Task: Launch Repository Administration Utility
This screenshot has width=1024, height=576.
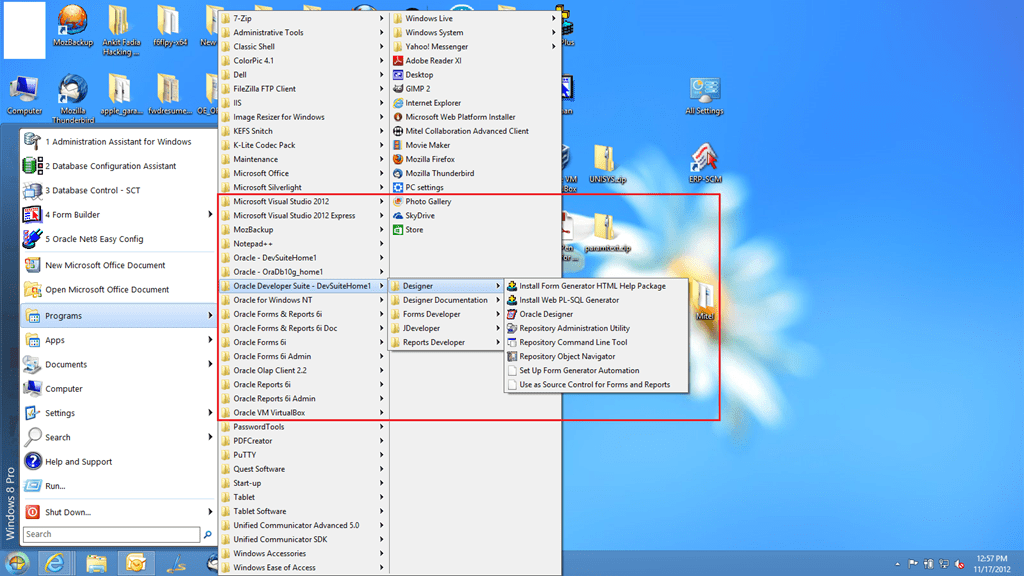Action: [x=596, y=328]
